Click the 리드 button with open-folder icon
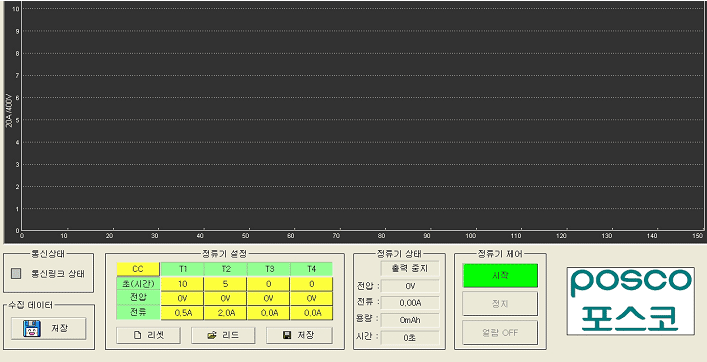Viewport: 707px width, 362px height. click(223, 335)
